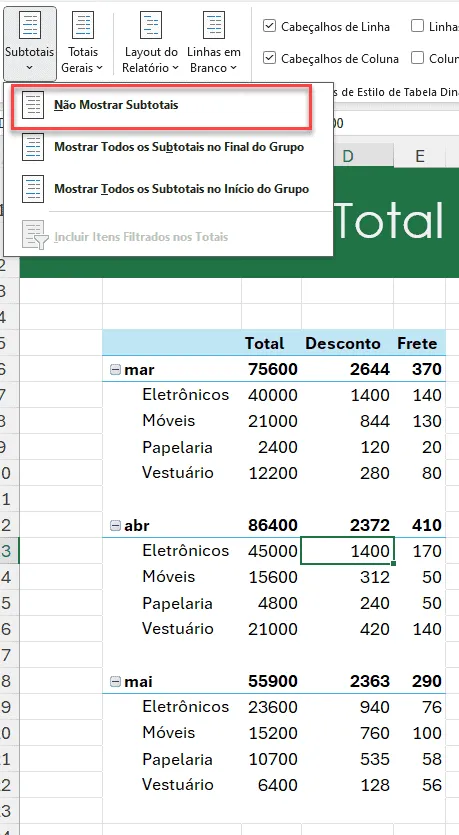459x835 pixels.
Task: Open Totais Gerais dropdown arrow
Action: [100, 68]
